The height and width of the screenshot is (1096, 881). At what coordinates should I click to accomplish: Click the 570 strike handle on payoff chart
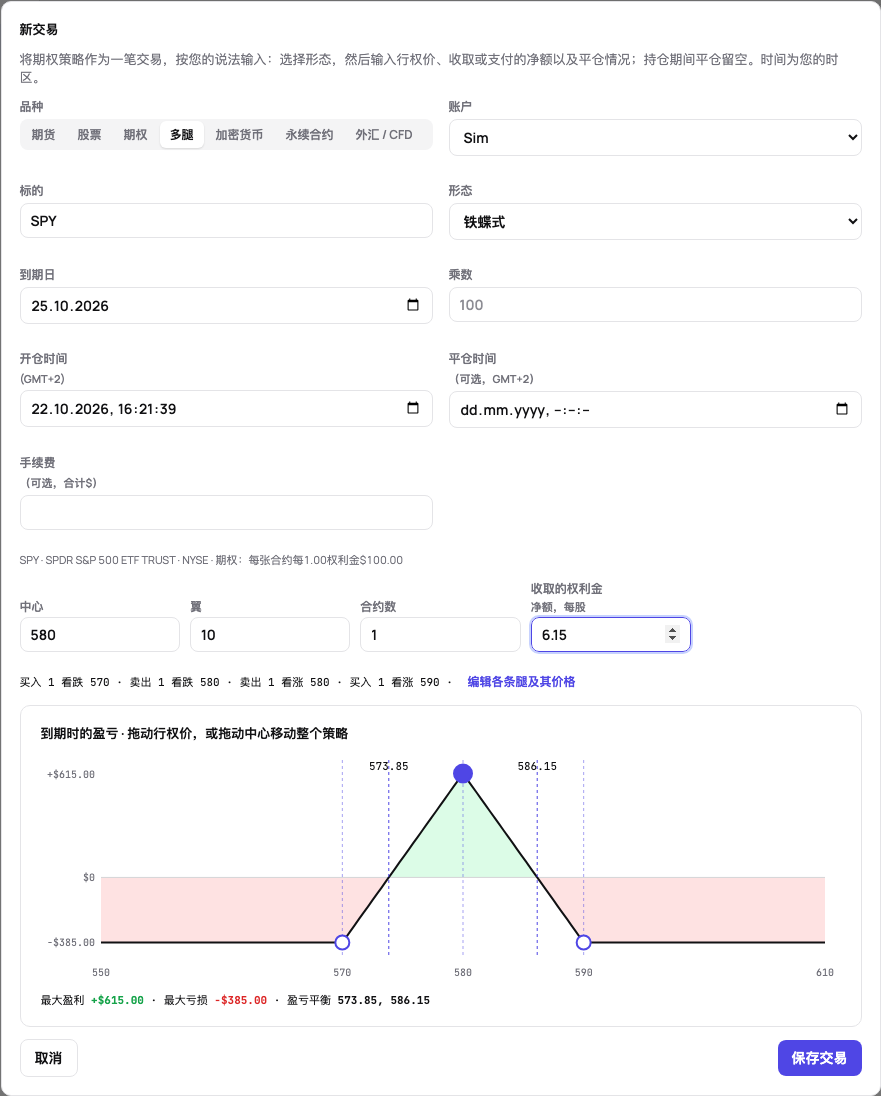pos(342,942)
